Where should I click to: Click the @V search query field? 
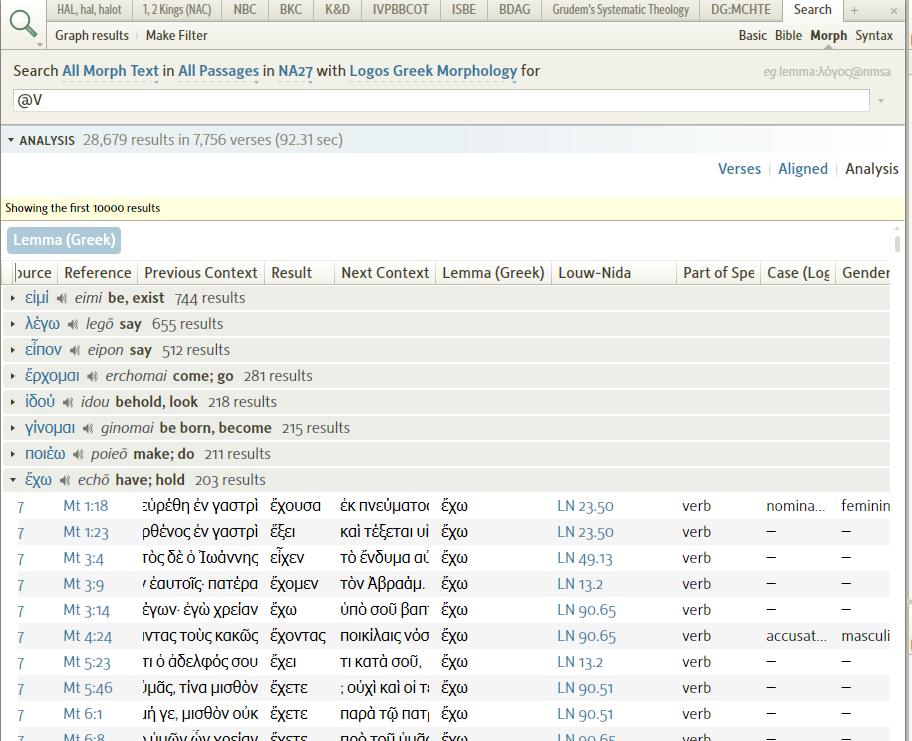point(441,101)
